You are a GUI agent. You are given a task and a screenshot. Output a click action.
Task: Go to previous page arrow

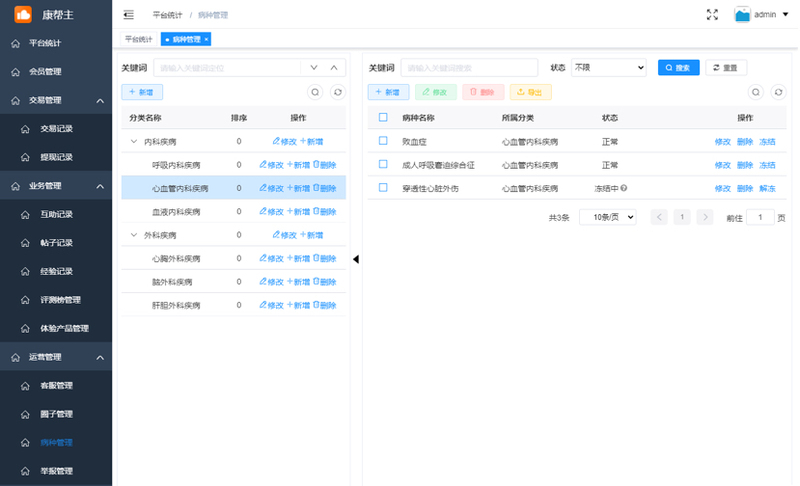[x=659, y=217]
